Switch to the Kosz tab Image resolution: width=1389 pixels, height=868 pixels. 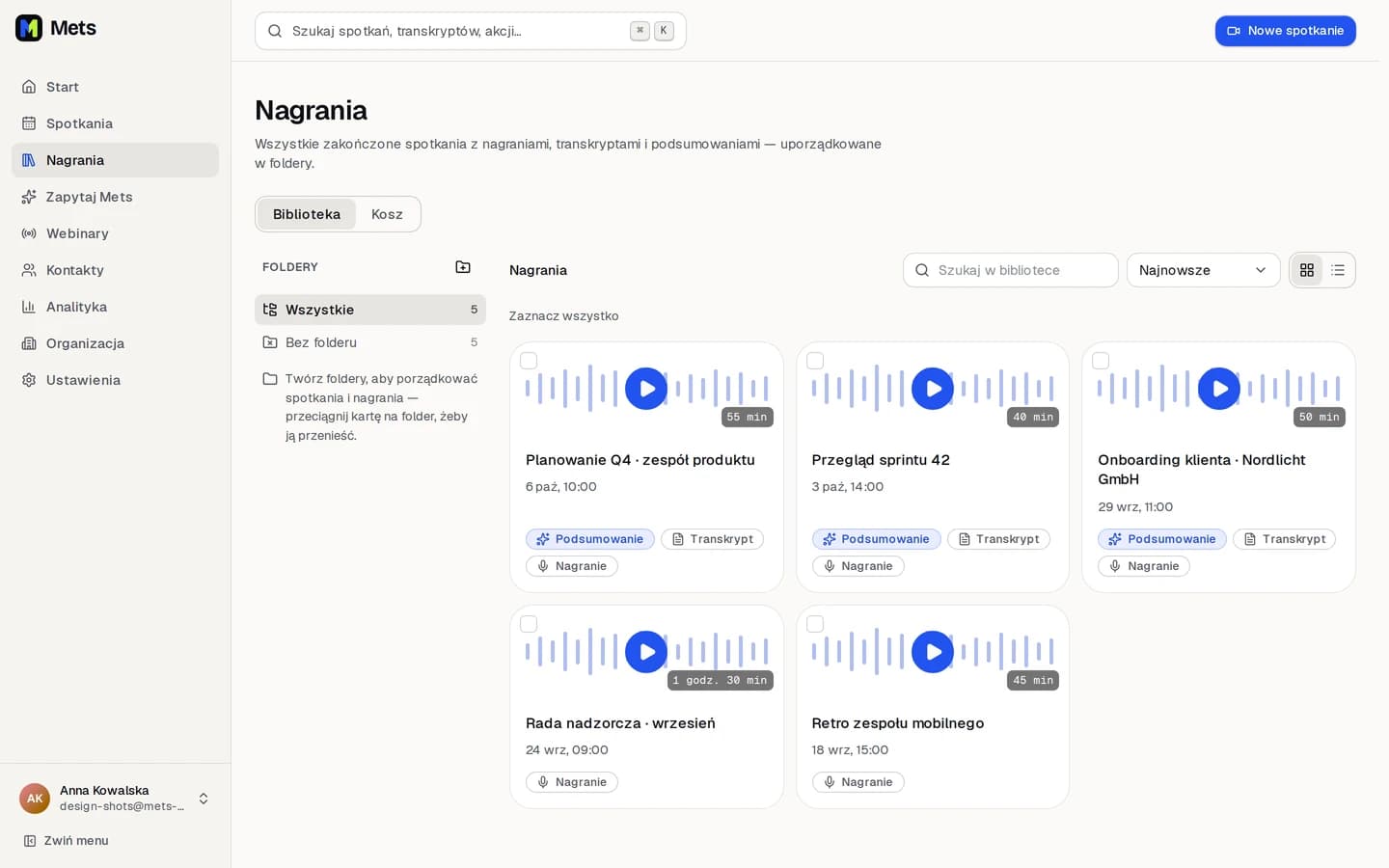point(387,214)
